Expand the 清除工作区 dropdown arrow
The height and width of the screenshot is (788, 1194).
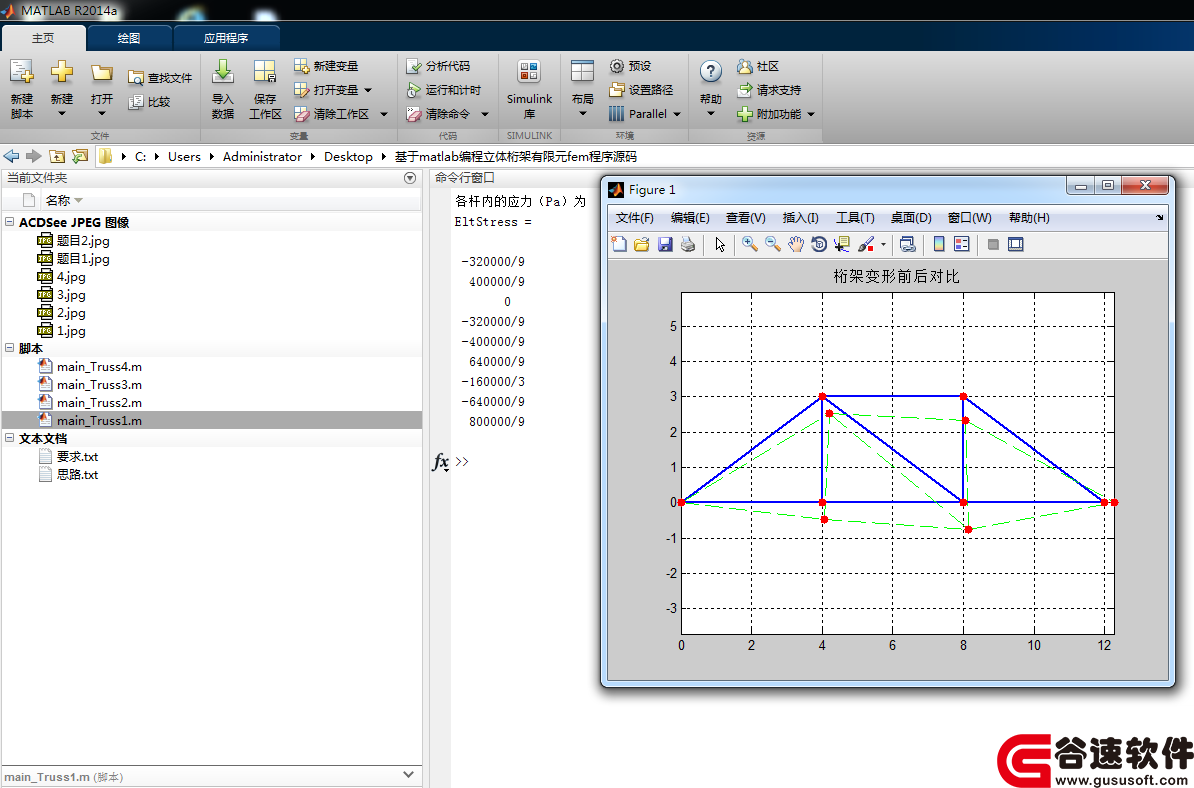[384, 114]
